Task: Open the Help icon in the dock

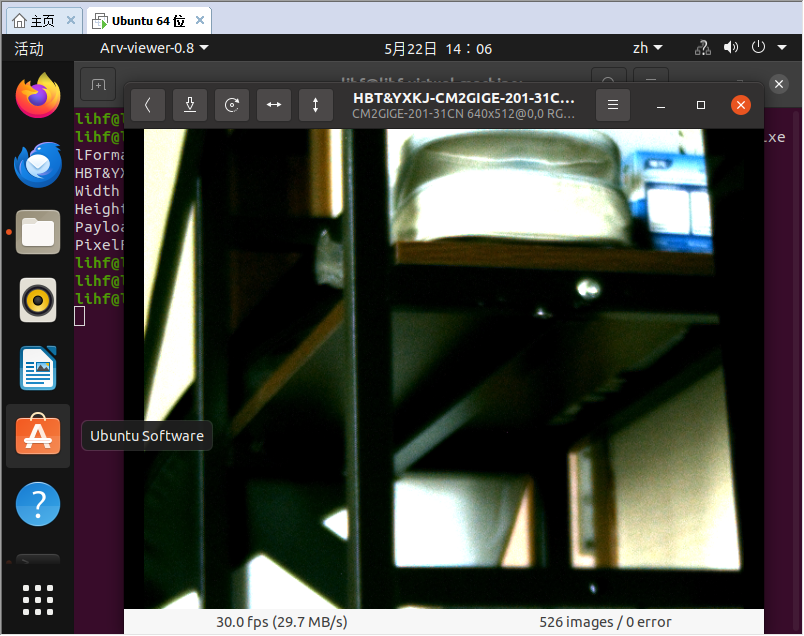Action: coord(38,504)
